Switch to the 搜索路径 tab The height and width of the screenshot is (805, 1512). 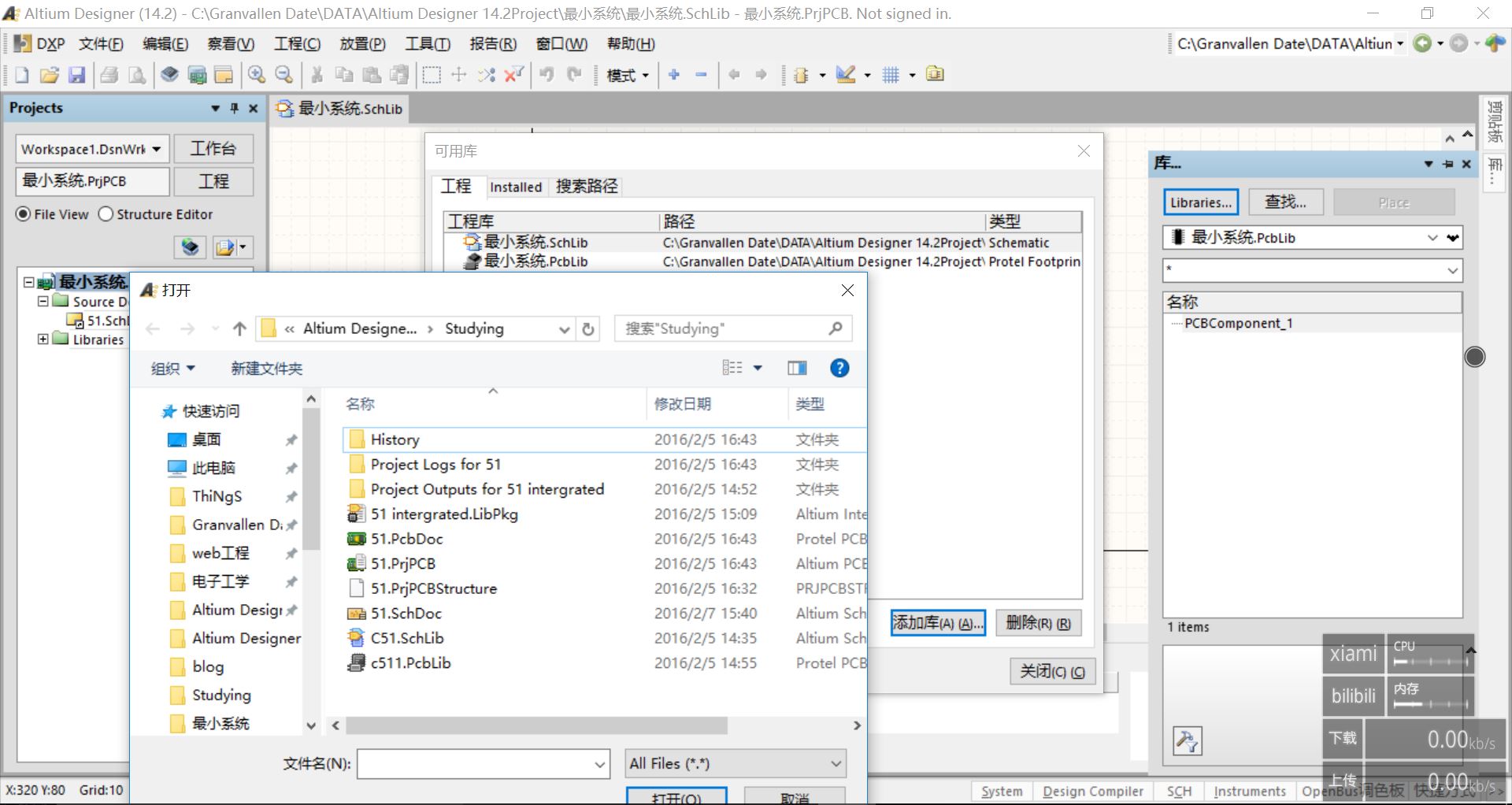(587, 187)
